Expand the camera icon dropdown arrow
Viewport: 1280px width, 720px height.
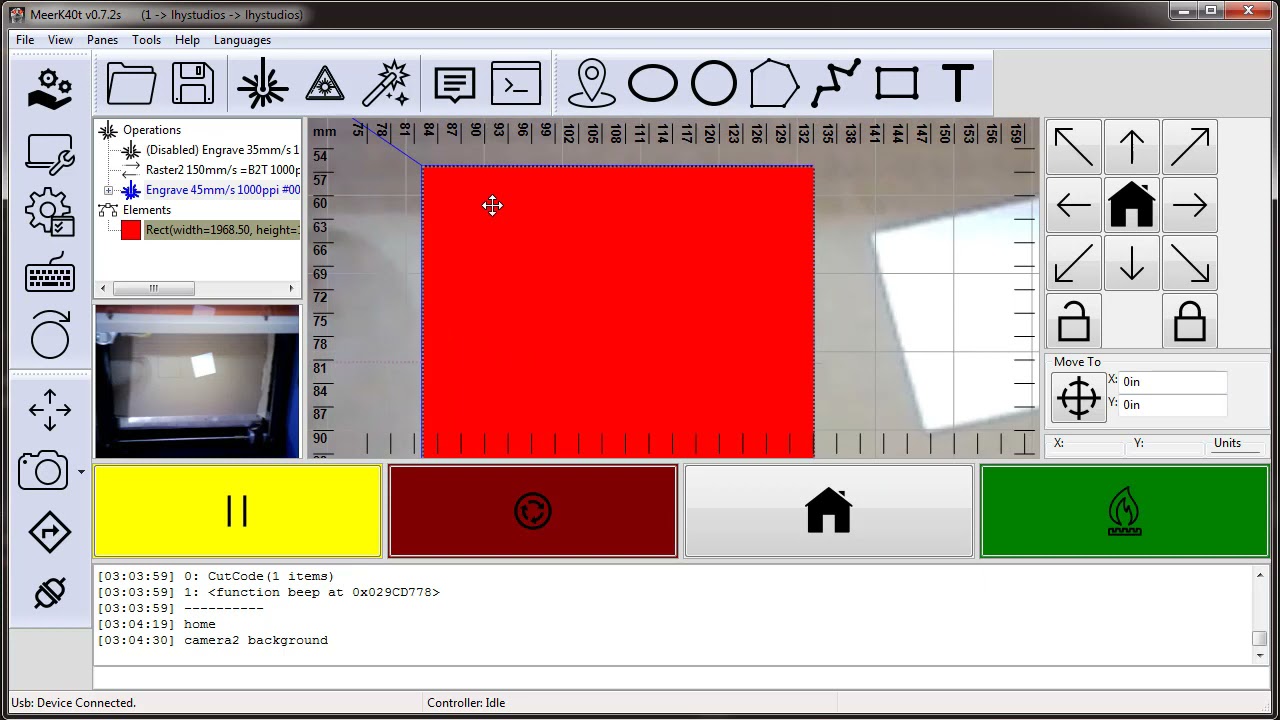tap(81, 471)
